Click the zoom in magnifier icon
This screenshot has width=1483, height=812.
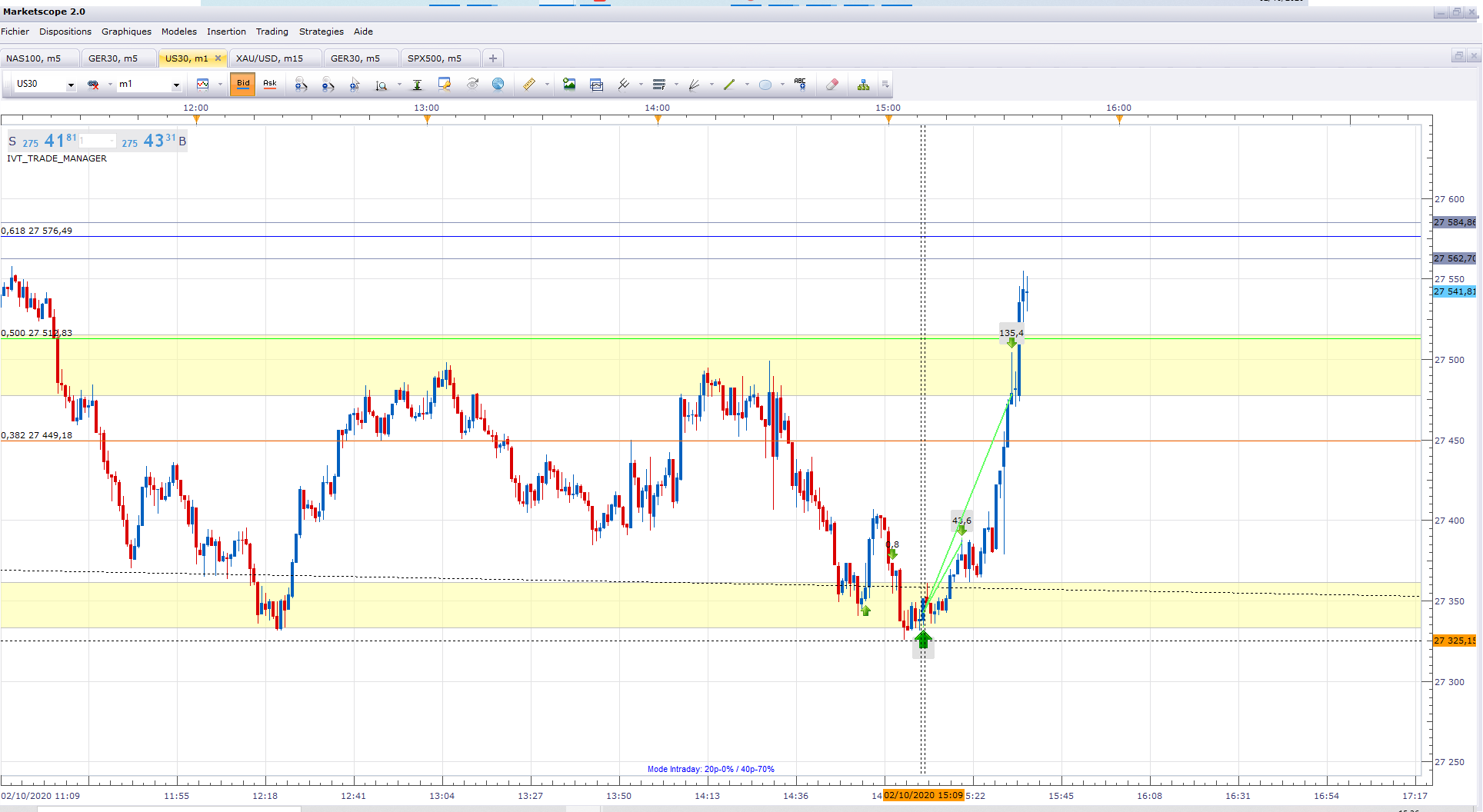point(301,85)
